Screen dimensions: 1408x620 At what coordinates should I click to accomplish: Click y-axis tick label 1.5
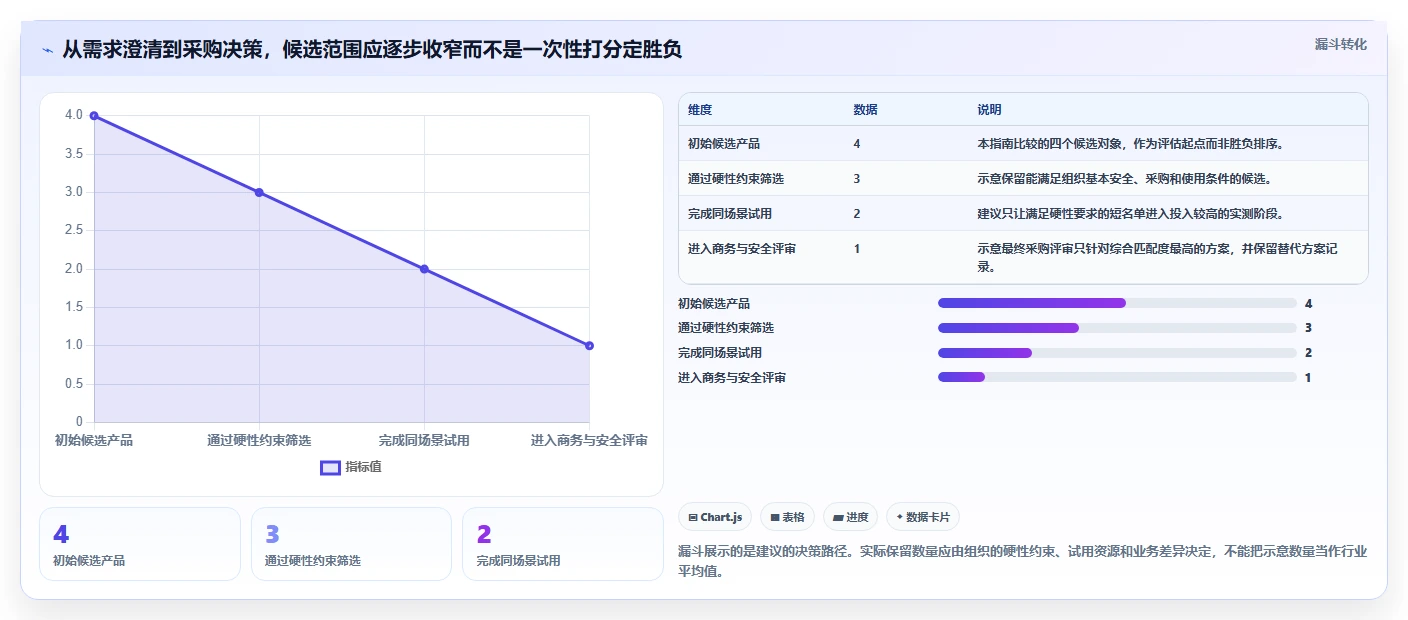click(x=75, y=307)
